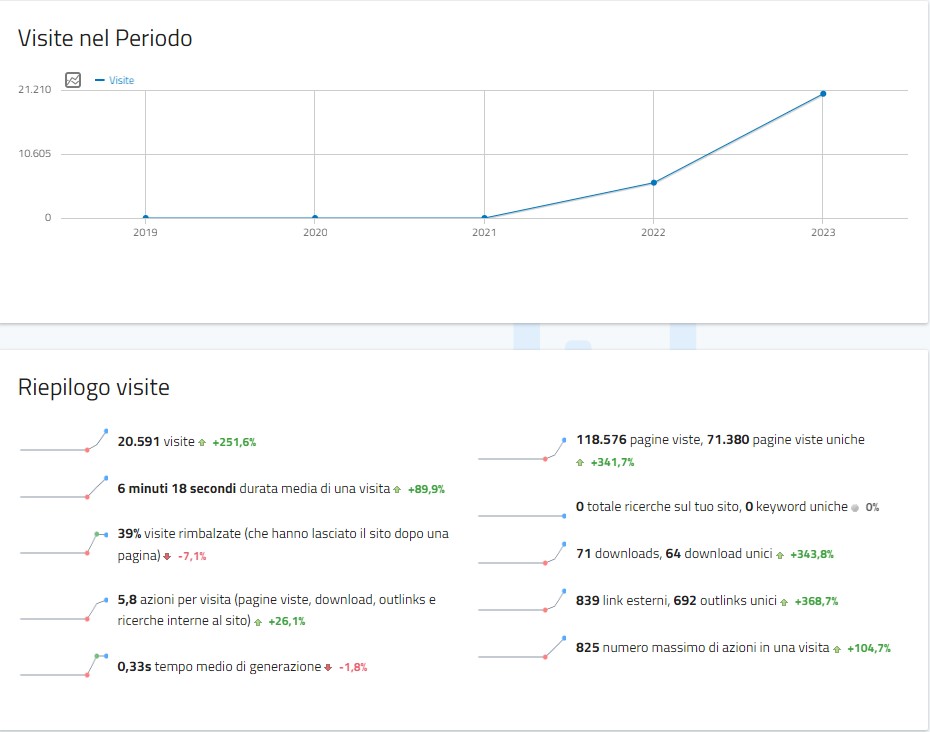Image resolution: width=930 pixels, height=732 pixels.
Task: Select the visite rimbalzate sparkline
Action: point(64,543)
